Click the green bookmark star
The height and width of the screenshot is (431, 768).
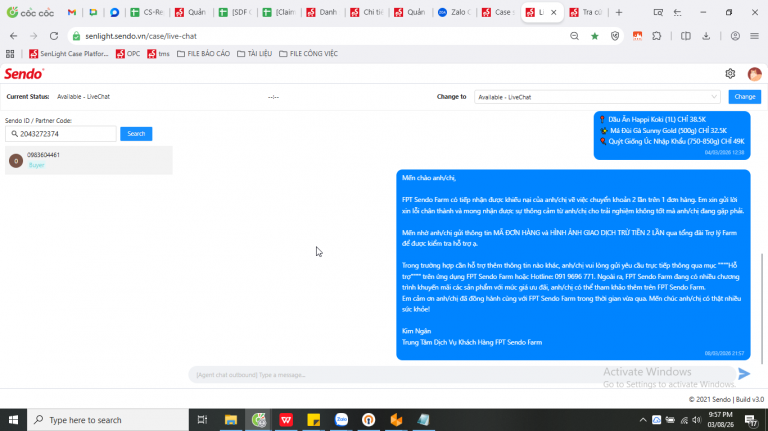(595, 36)
